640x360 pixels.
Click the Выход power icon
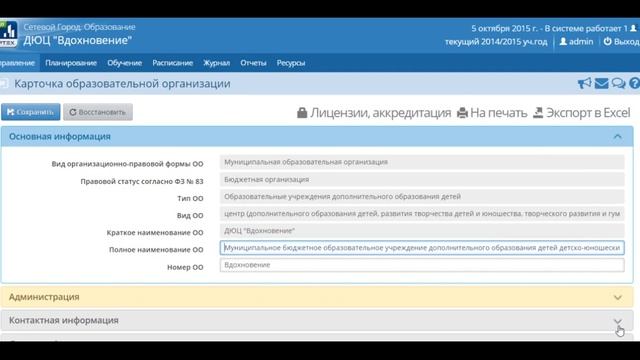(607, 41)
